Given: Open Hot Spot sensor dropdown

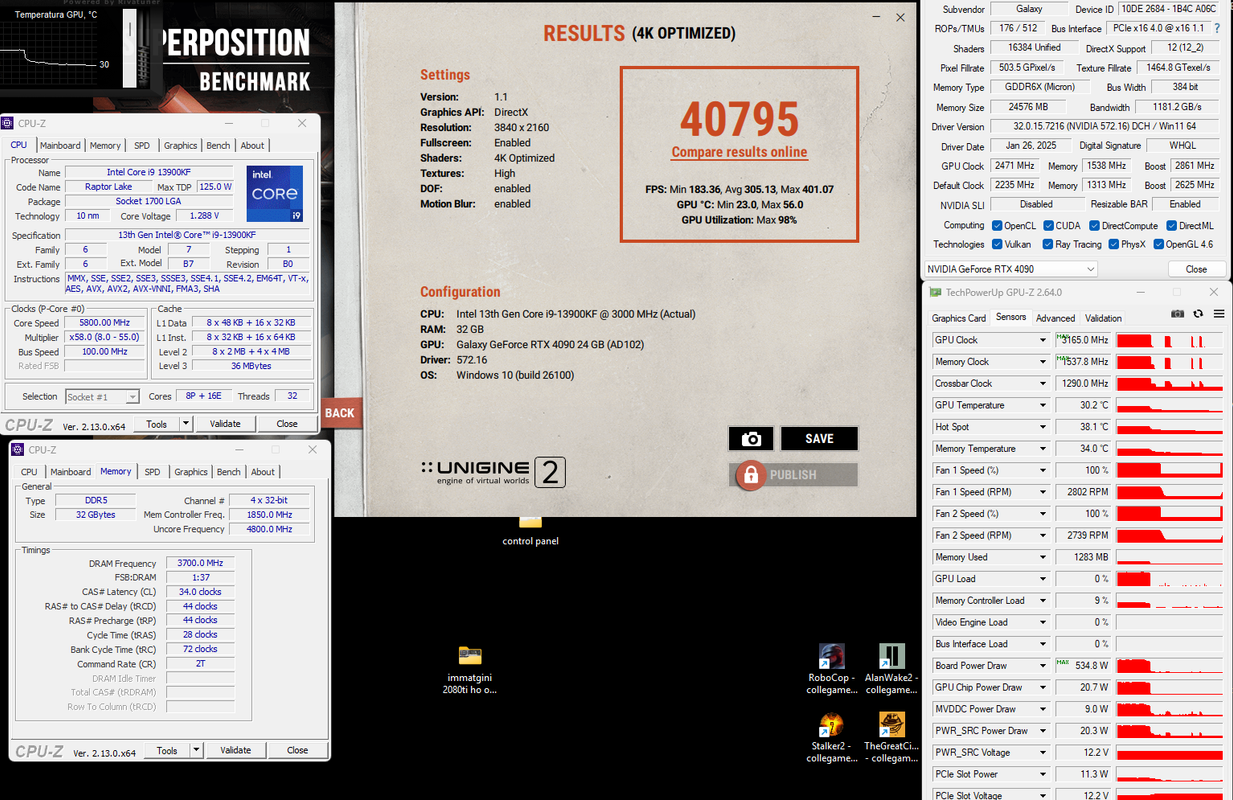Looking at the screenshot, I should click(x=1043, y=427).
